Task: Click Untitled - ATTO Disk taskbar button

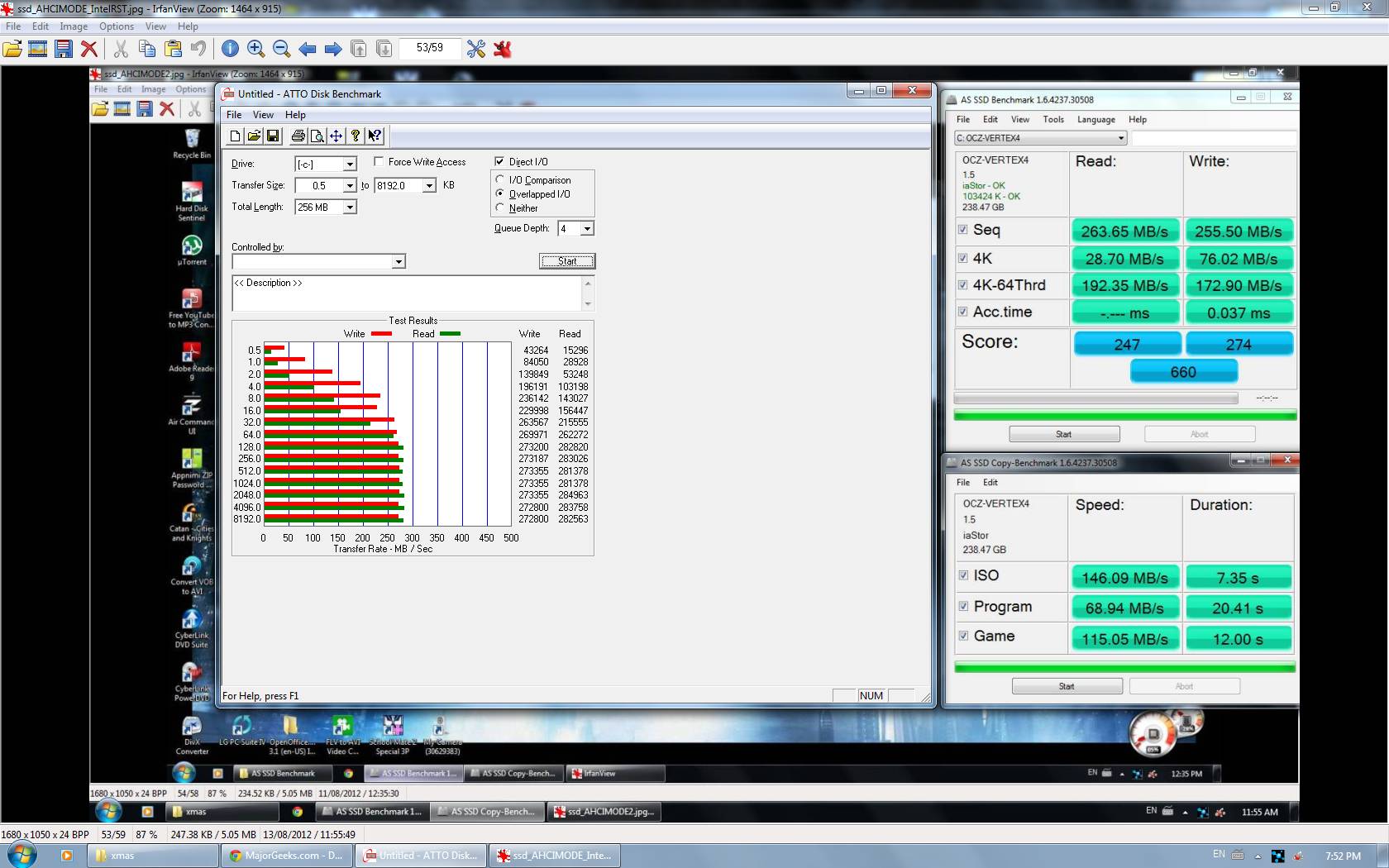Action: pyautogui.click(x=421, y=856)
